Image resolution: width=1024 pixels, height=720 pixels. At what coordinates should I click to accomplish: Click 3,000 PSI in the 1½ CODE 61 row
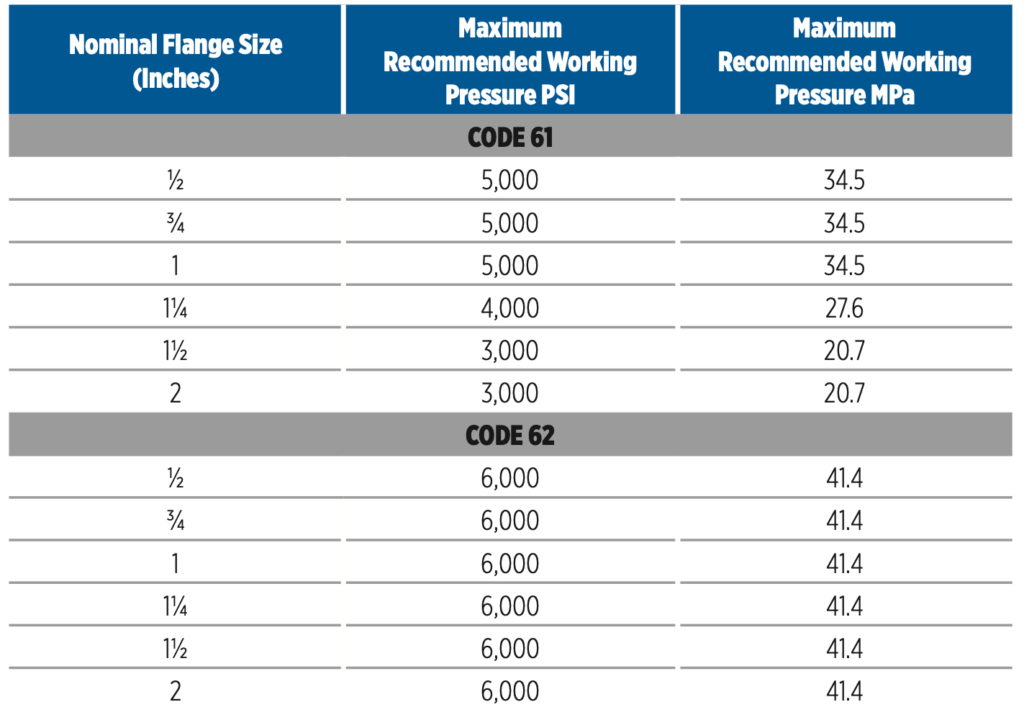[510, 351]
